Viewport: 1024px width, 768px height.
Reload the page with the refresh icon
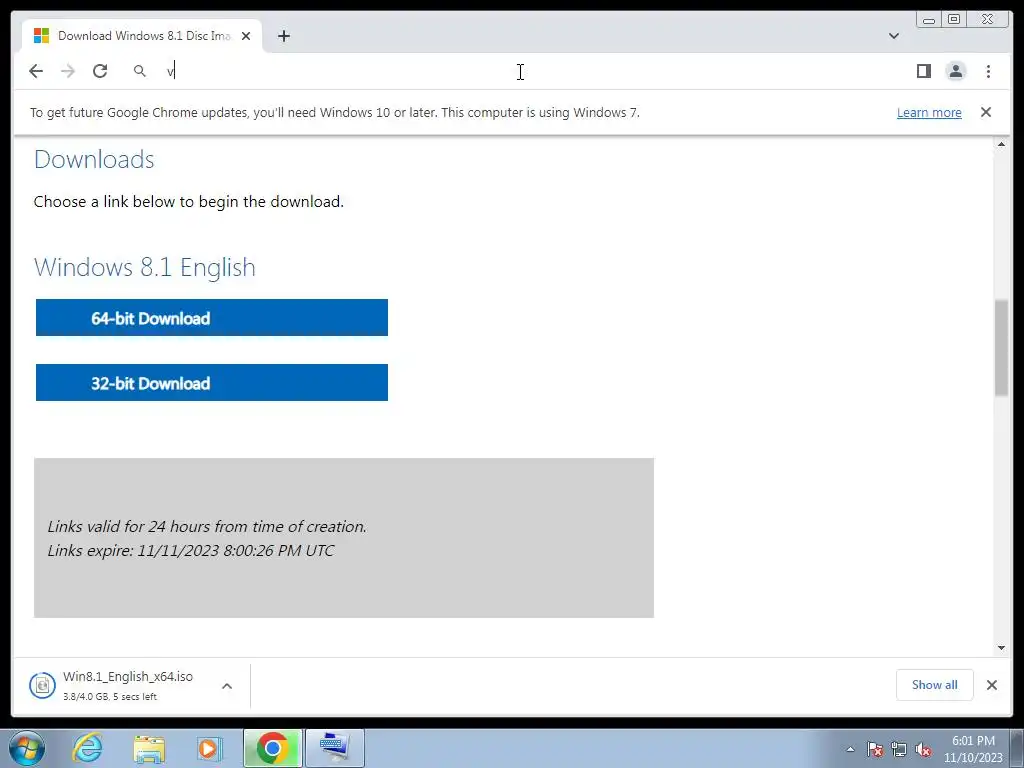coord(100,71)
